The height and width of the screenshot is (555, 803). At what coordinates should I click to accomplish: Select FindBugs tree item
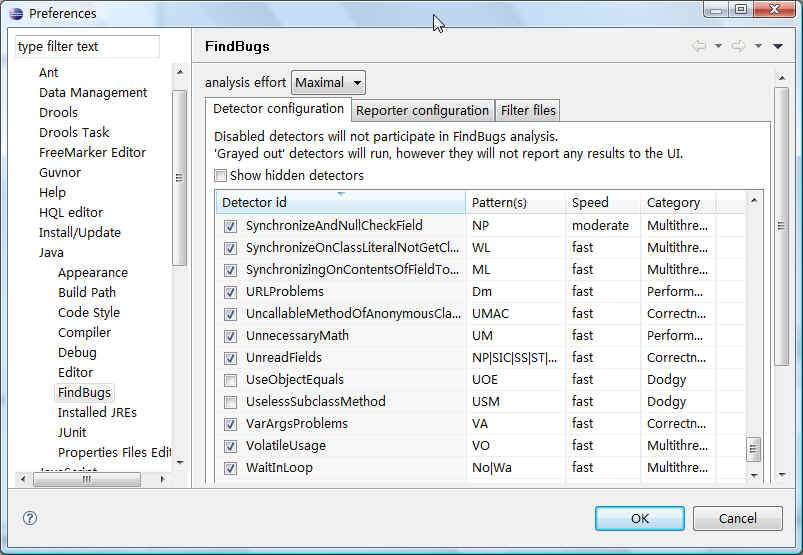coord(84,393)
